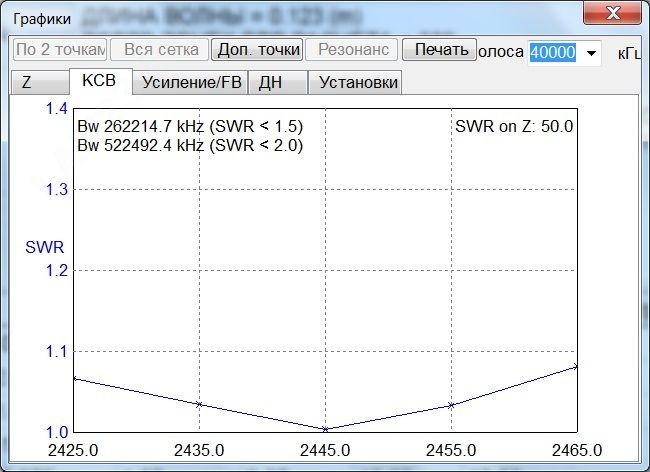Switch to the Z tab
This screenshot has height=472, width=650.
coord(40,82)
